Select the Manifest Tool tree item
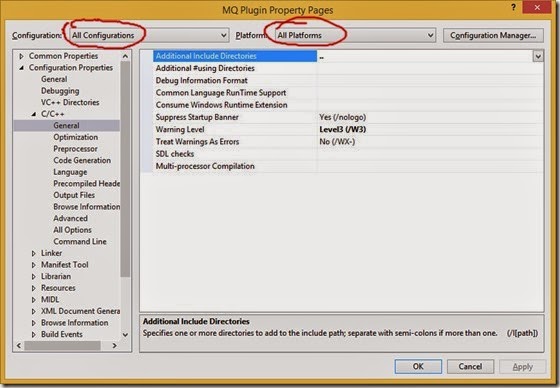Image resolution: width=560 pixels, height=388 pixels. point(64,265)
